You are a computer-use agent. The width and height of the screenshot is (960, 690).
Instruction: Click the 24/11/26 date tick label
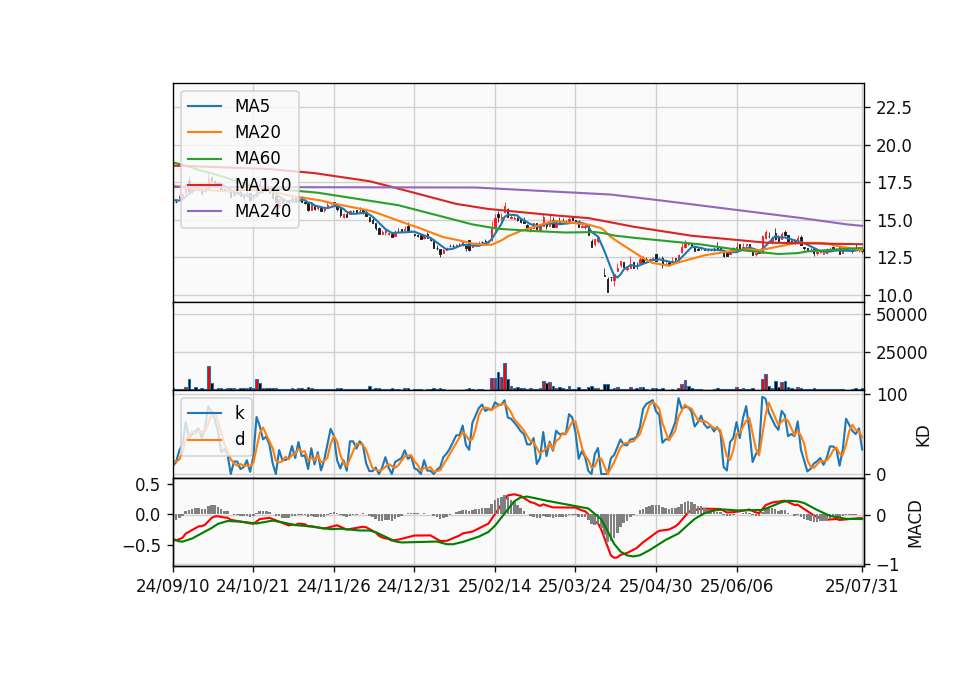(x=334, y=586)
